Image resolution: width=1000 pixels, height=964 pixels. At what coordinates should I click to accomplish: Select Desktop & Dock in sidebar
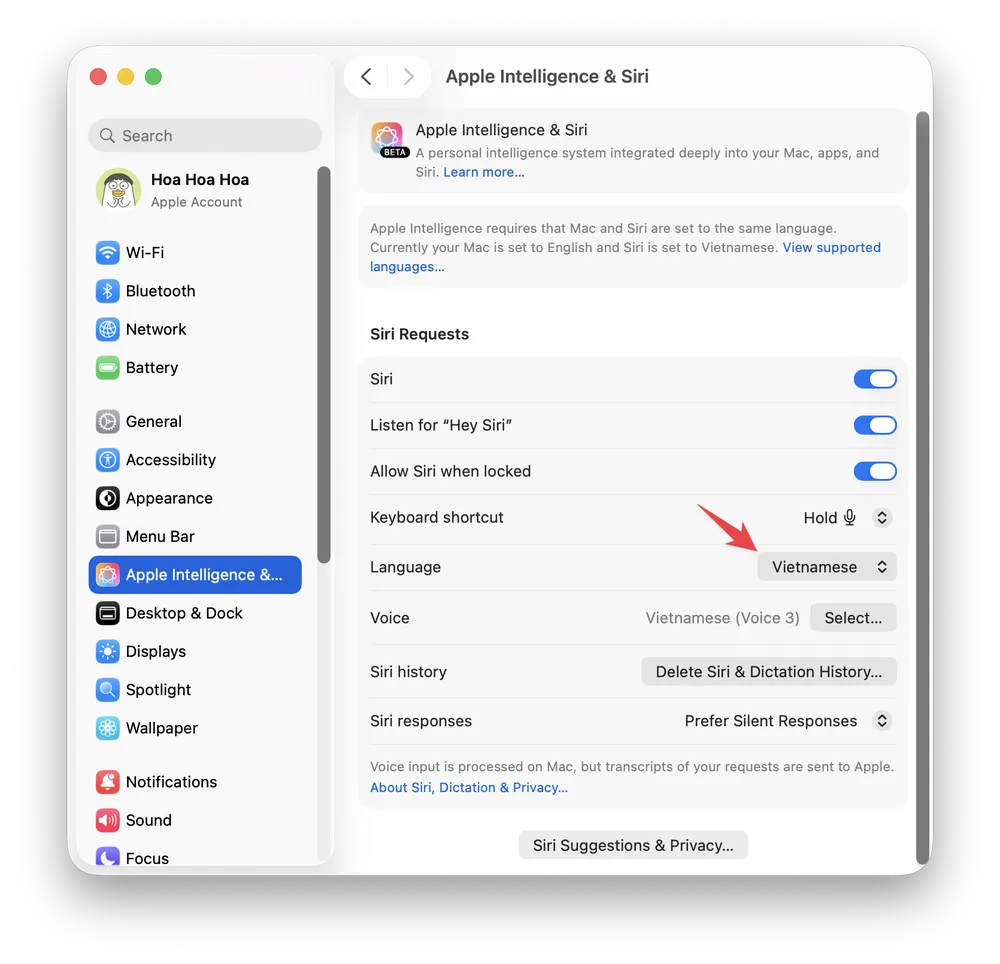(x=185, y=613)
